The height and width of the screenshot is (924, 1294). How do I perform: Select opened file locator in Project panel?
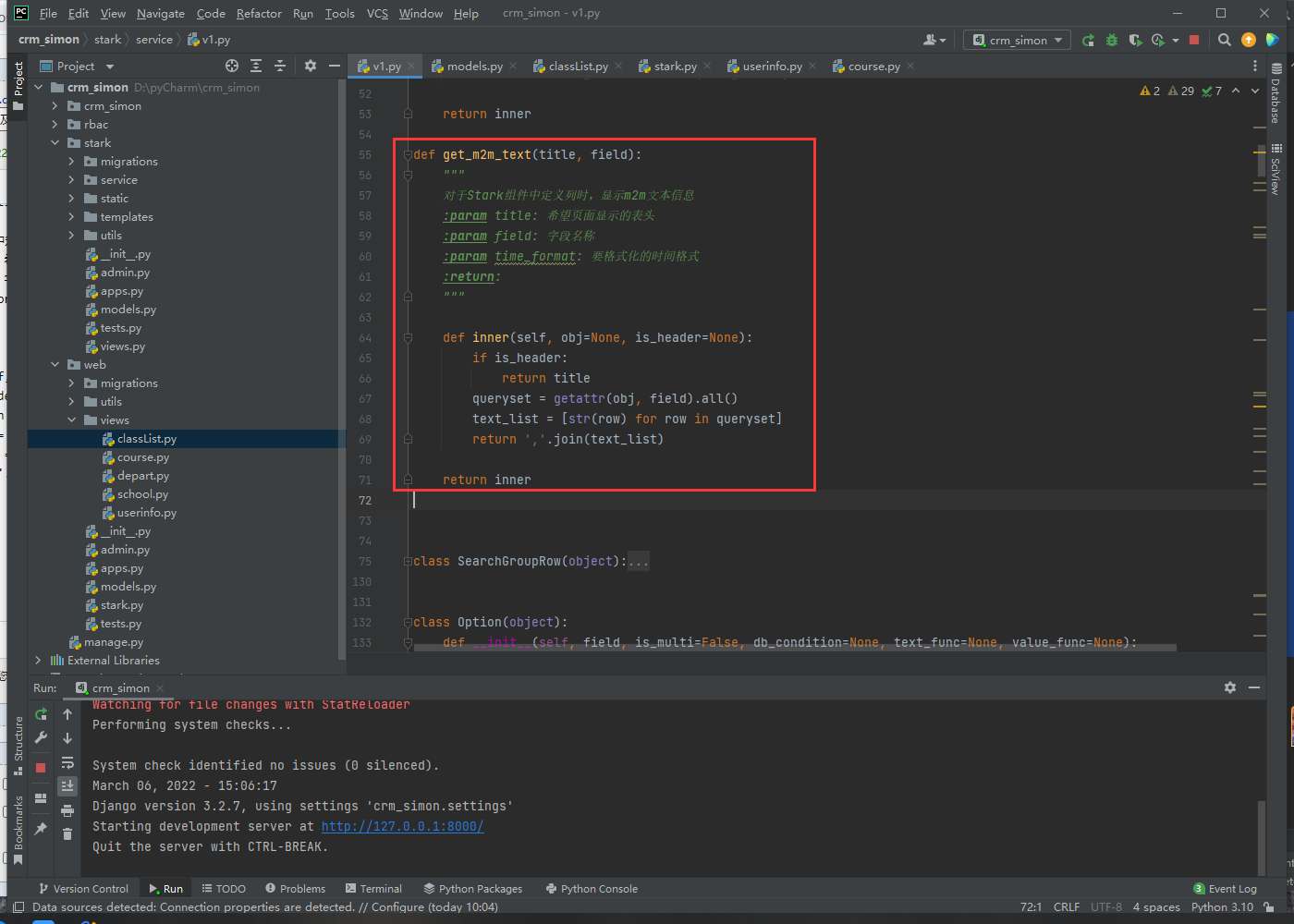(x=232, y=66)
